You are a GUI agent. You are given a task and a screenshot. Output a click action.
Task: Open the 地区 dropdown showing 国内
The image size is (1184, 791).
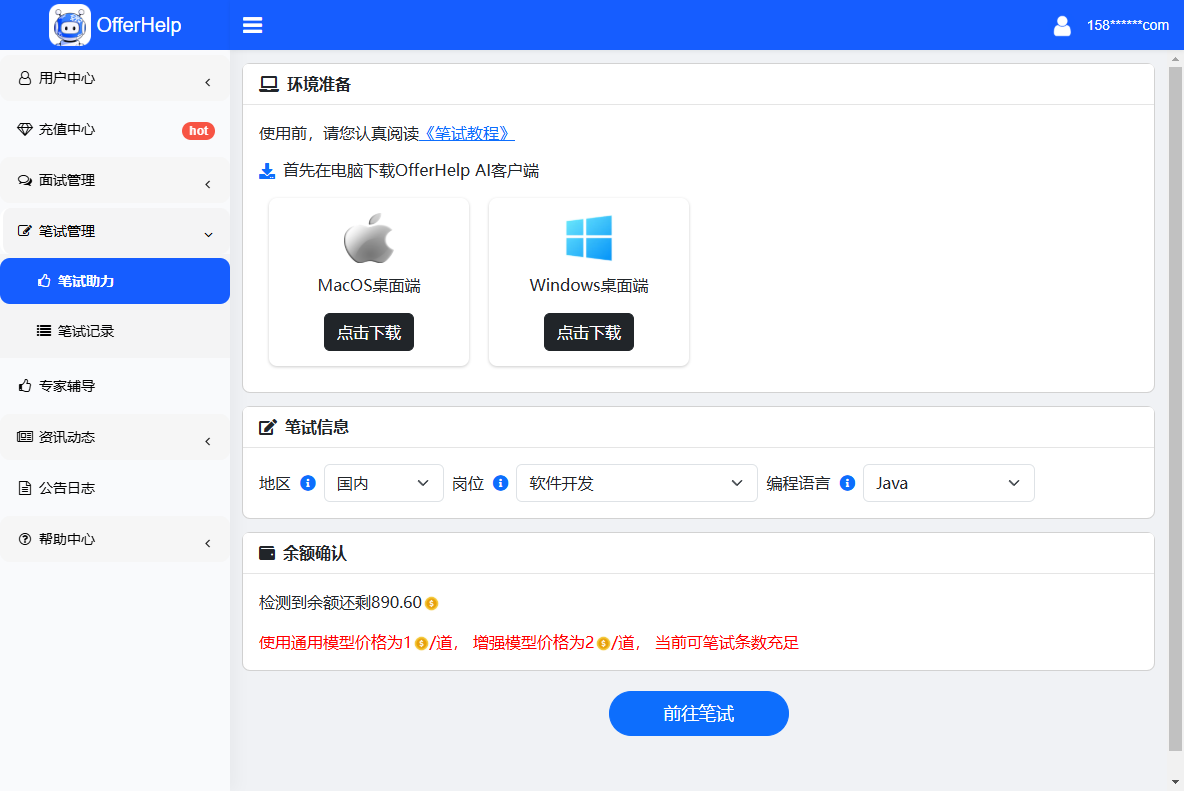click(x=384, y=483)
